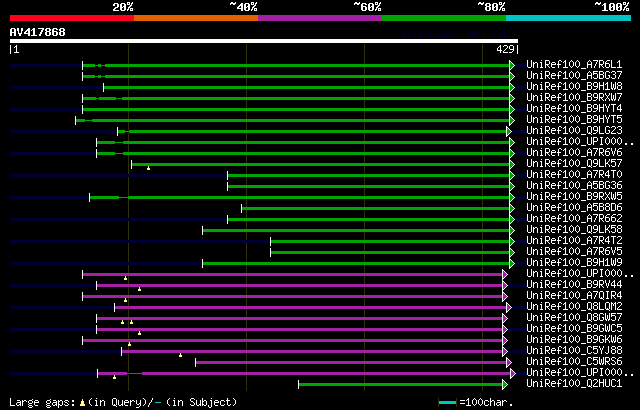Click the UniRef100_C5YJ88 label

click(574, 350)
